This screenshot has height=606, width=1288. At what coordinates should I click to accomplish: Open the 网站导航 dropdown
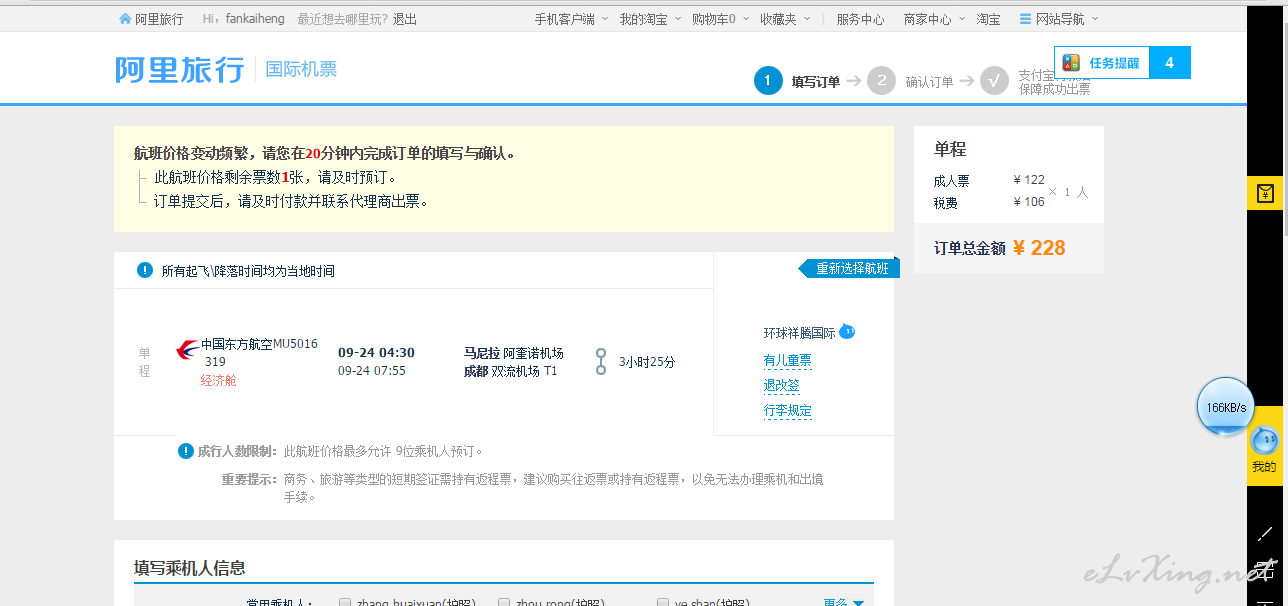coord(1059,19)
